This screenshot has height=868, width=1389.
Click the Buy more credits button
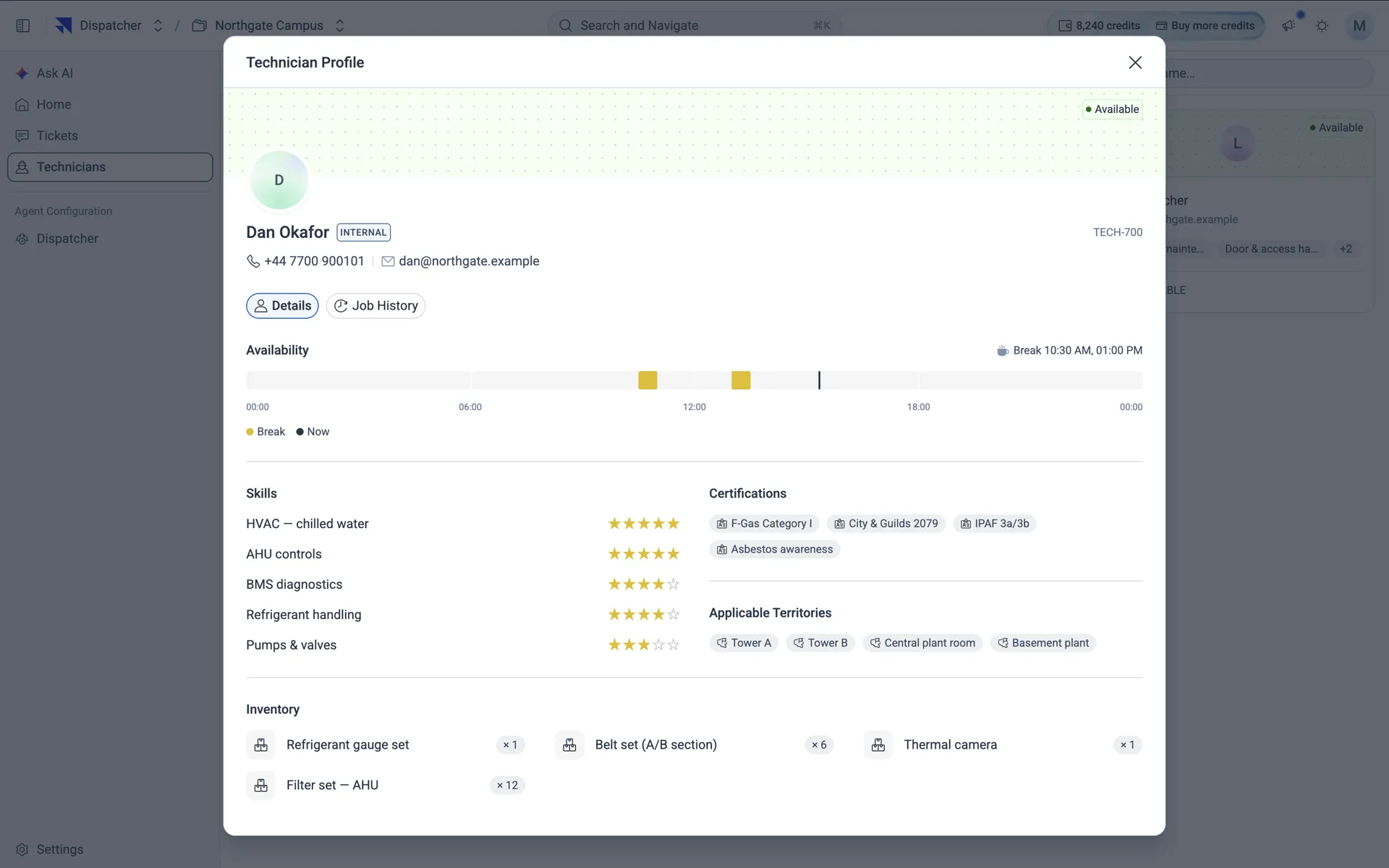coord(1205,25)
